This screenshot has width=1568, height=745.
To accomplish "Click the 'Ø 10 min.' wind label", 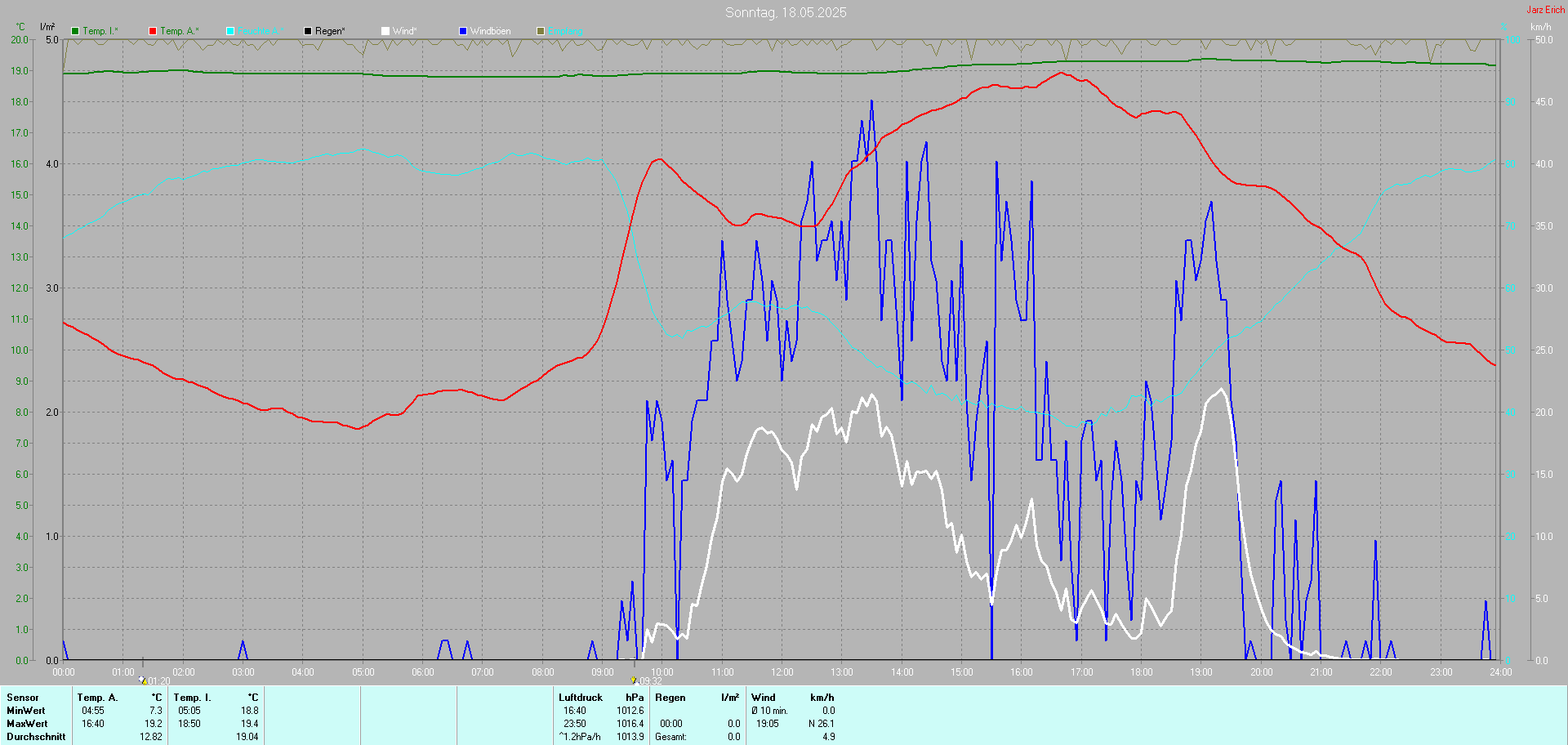I will coord(770,711).
